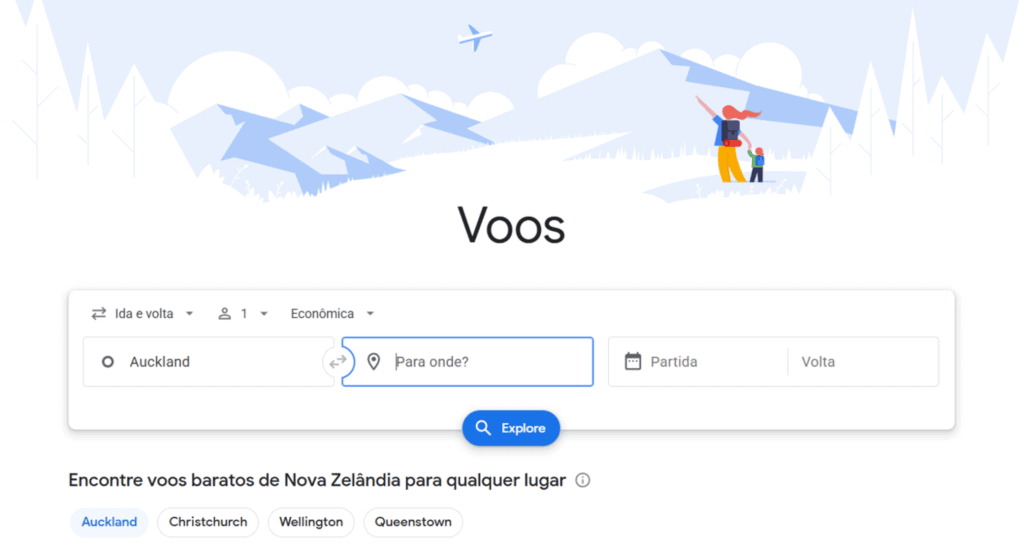
Task: Open the Partida departure date field
Action: coord(698,362)
